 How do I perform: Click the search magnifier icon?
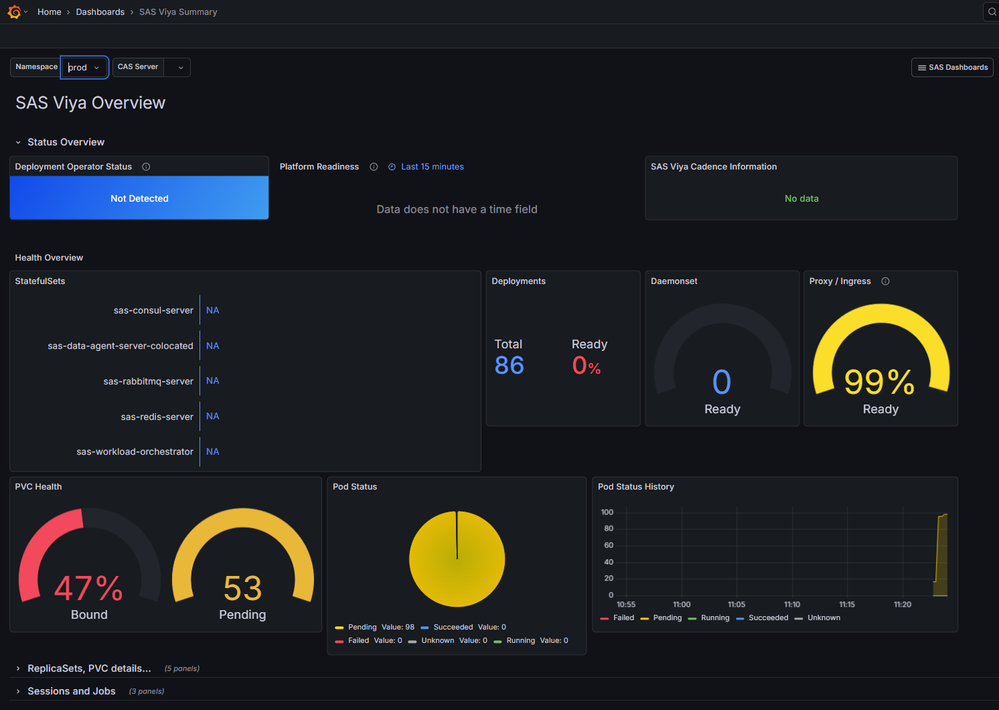pyautogui.click(x=992, y=11)
